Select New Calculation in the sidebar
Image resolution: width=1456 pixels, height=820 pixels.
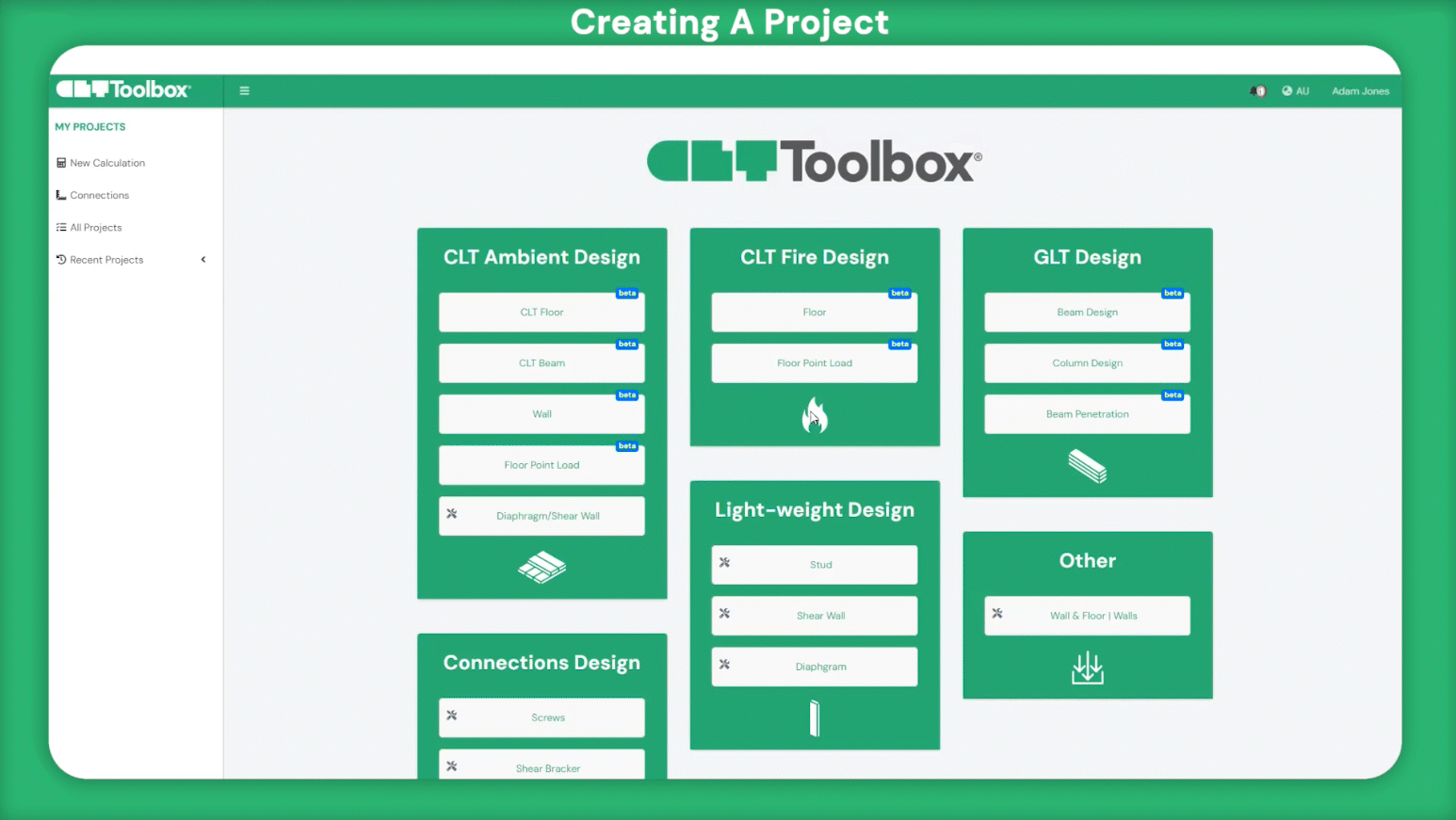tap(106, 163)
